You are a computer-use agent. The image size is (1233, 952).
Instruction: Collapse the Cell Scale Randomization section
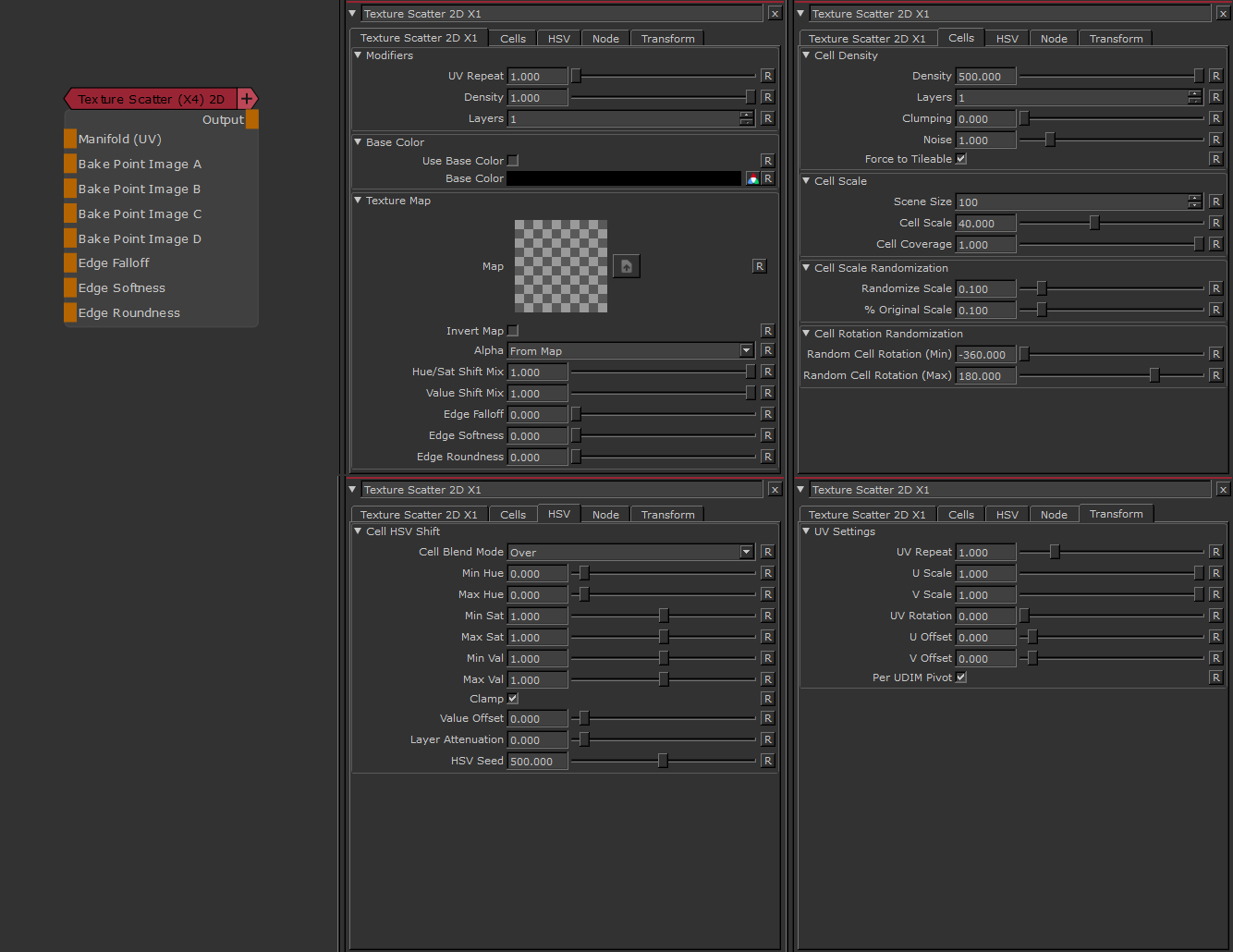pos(806,268)
